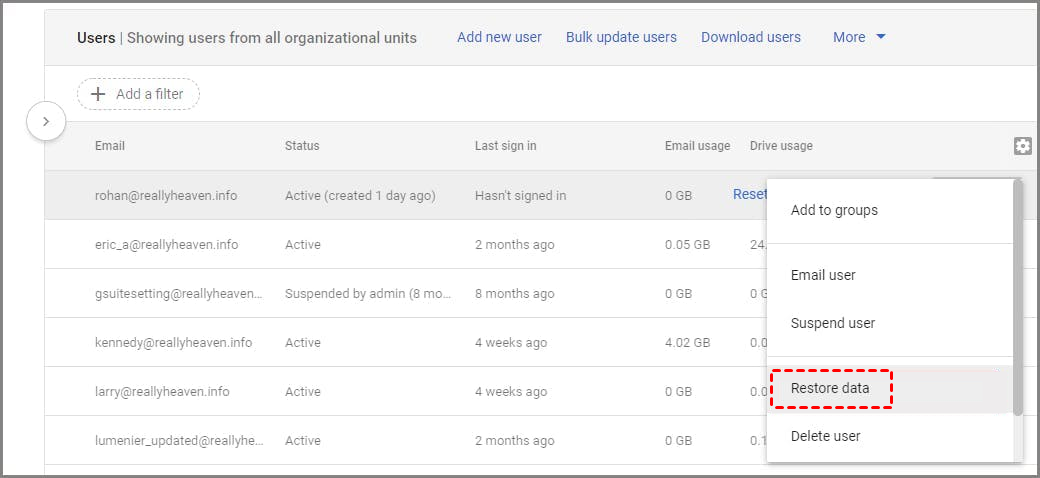Select the kennedy@reallyheaven.info row
Viewport: 1040px width, 478px height.
coord(173,343)
